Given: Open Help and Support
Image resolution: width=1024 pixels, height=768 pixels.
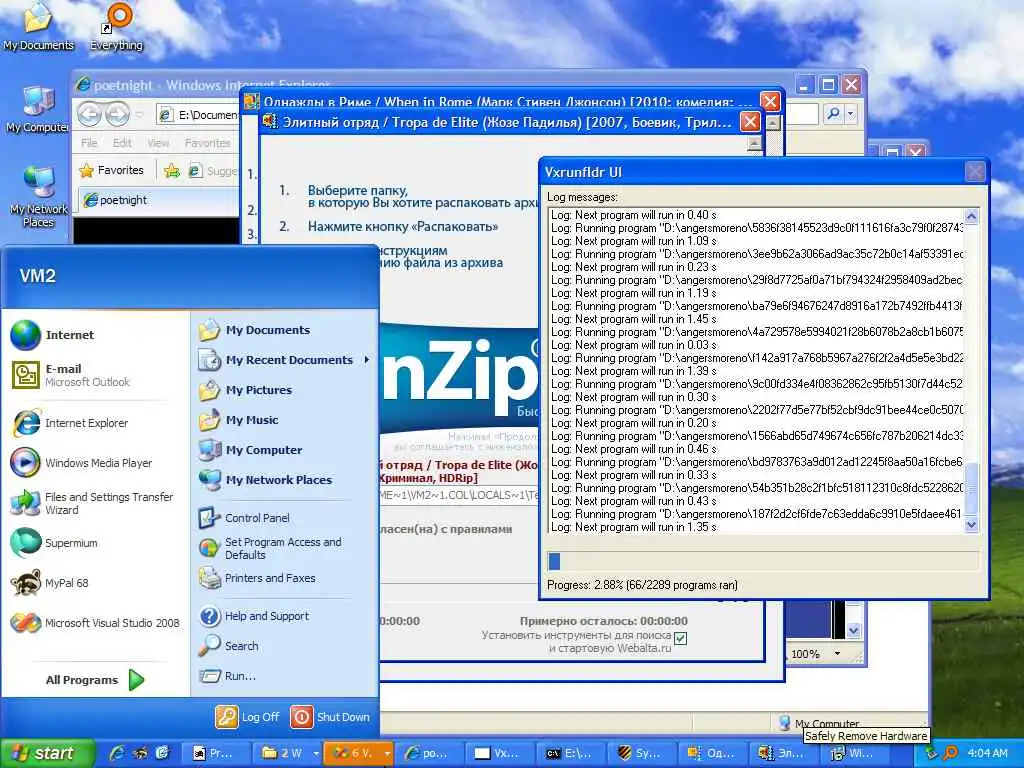Looking at the screenshot, I should click(x=254, y=616).
